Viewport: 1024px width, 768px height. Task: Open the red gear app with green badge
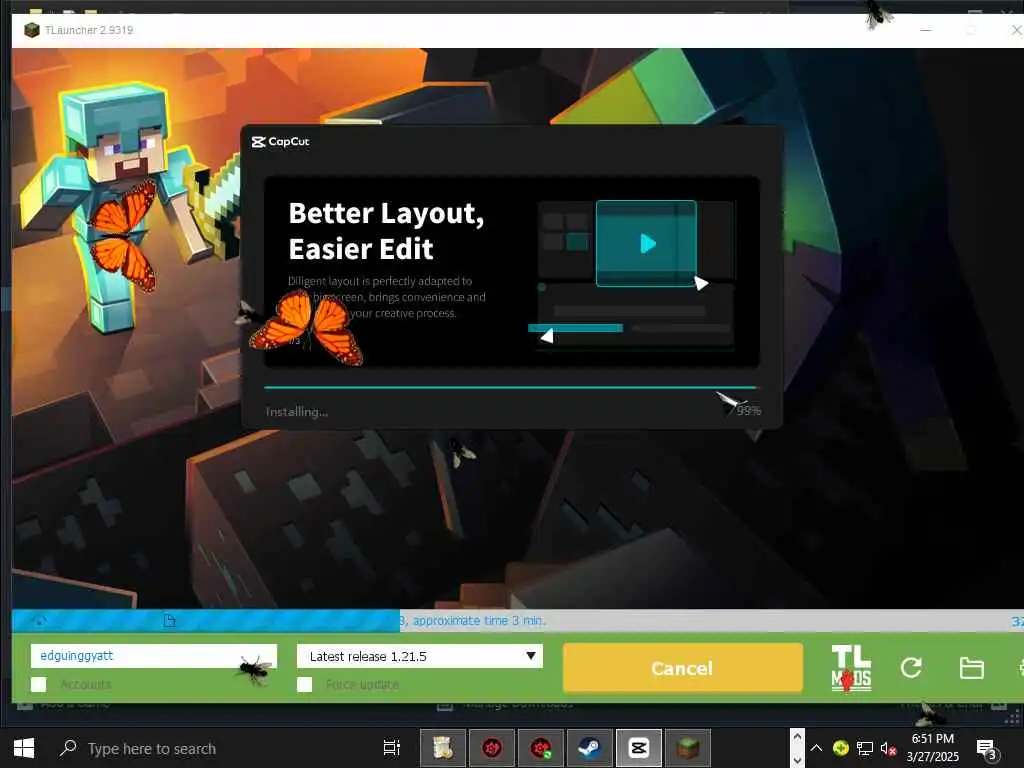tap(540, 748)
